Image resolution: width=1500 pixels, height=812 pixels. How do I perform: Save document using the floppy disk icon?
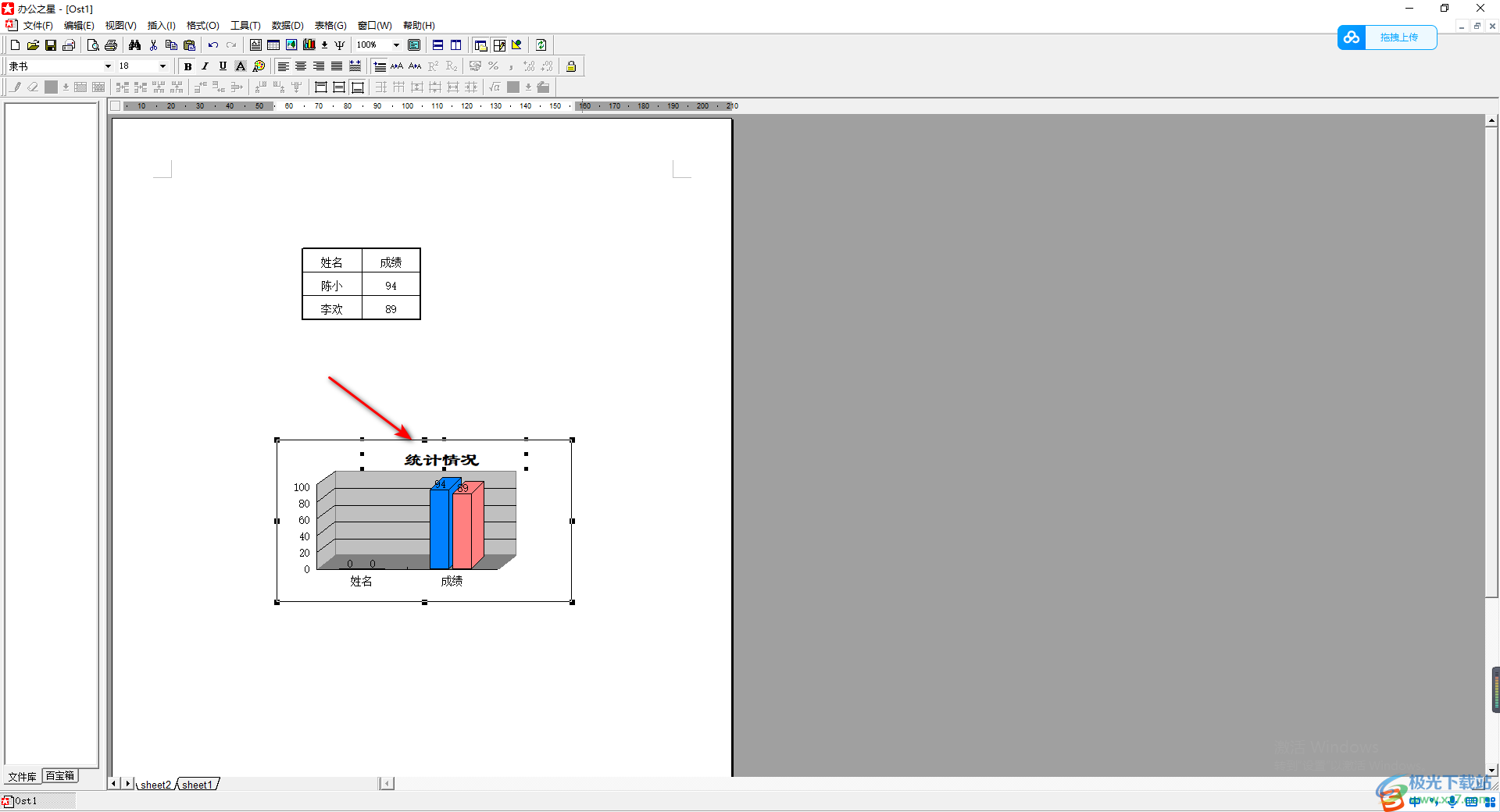(x=51, y=45)
